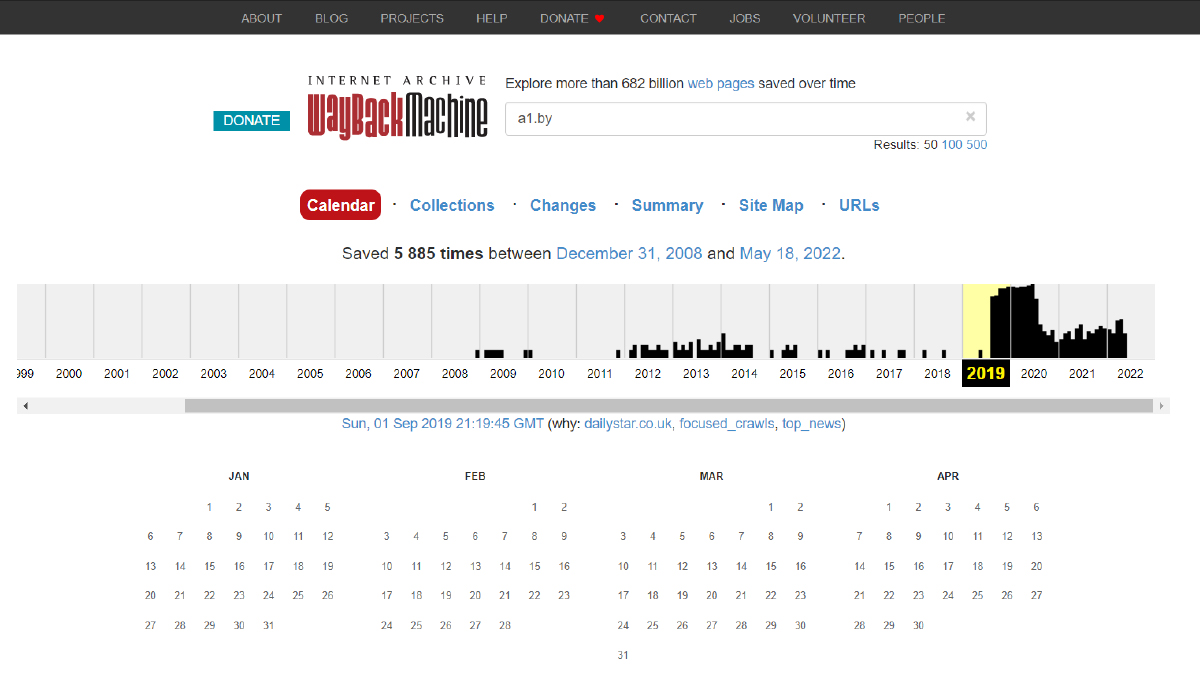Viewport: 1200px width, 675px height.
Task: Click the Wayback Machine logo
Action: click(398, 107)
